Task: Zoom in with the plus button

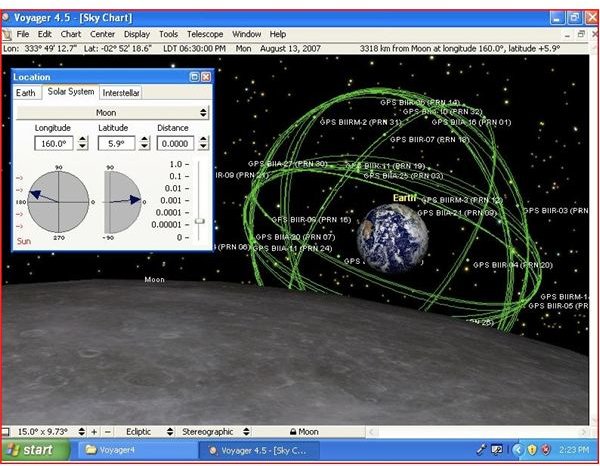Action: click(x=94, y=432)
